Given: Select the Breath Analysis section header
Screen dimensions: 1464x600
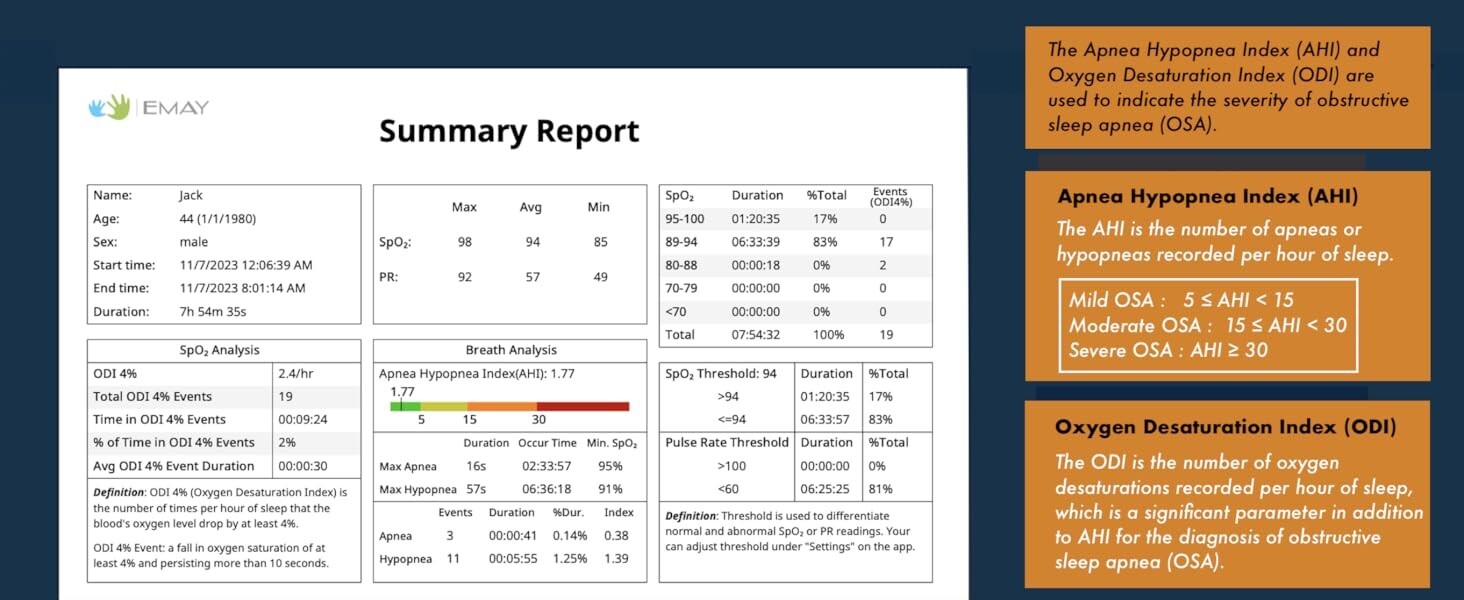Looking at the screenshot, I should [510, 350].
